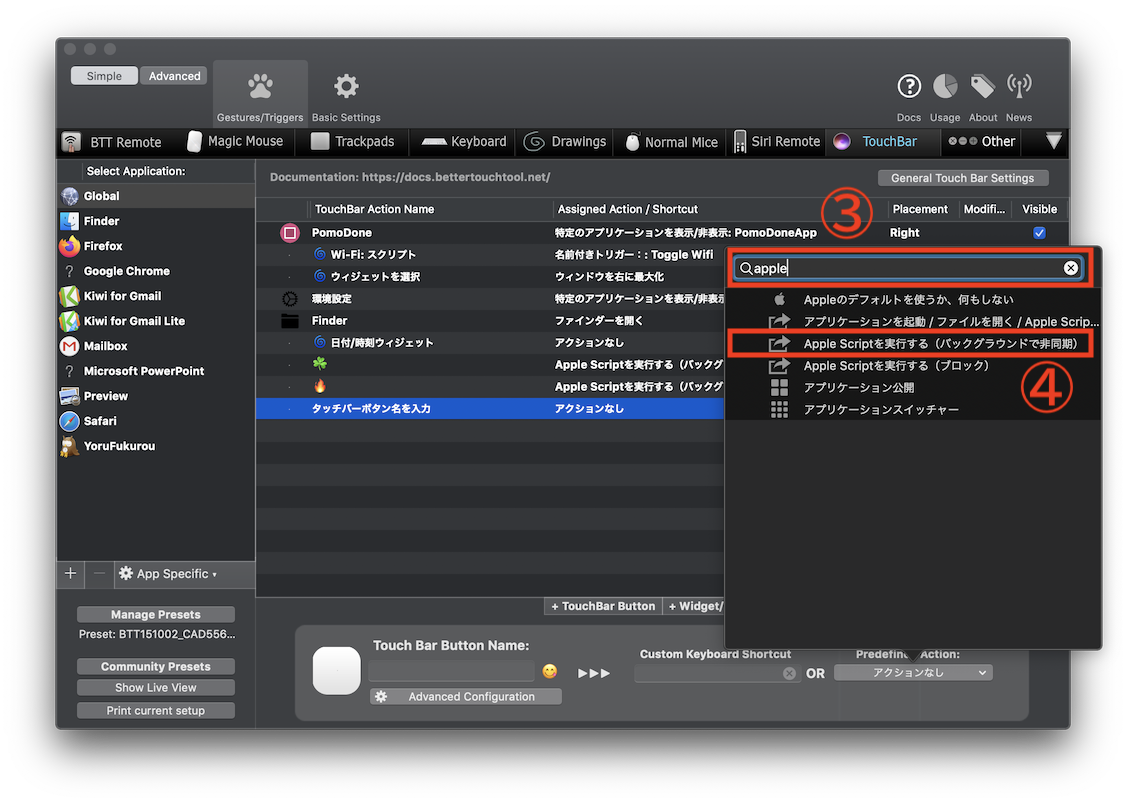1138x803 pixels.
Task: Open the Usage pie chart icon
Action: [x=945, y=87]
